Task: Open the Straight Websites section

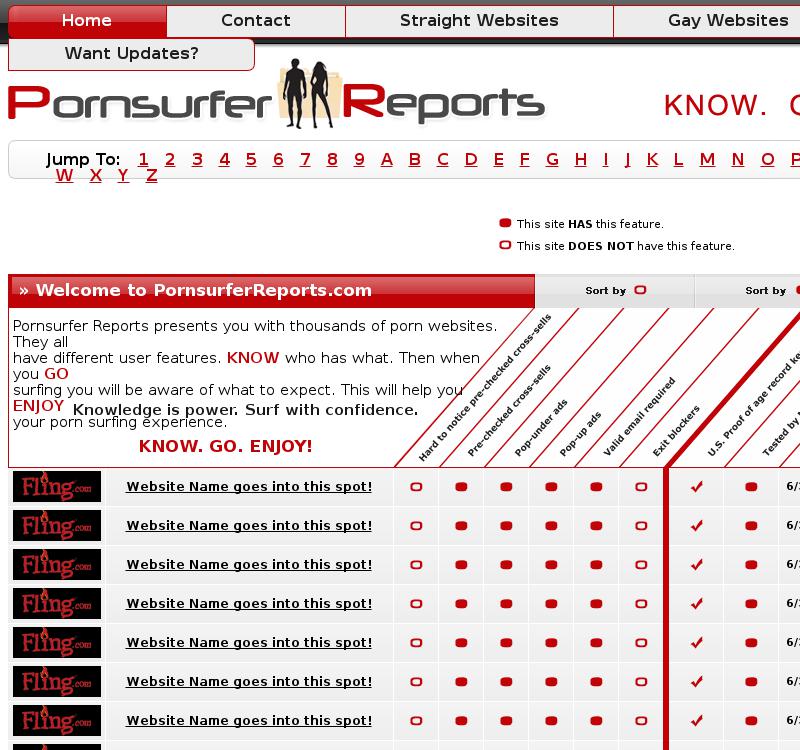Action: point(479,21)
